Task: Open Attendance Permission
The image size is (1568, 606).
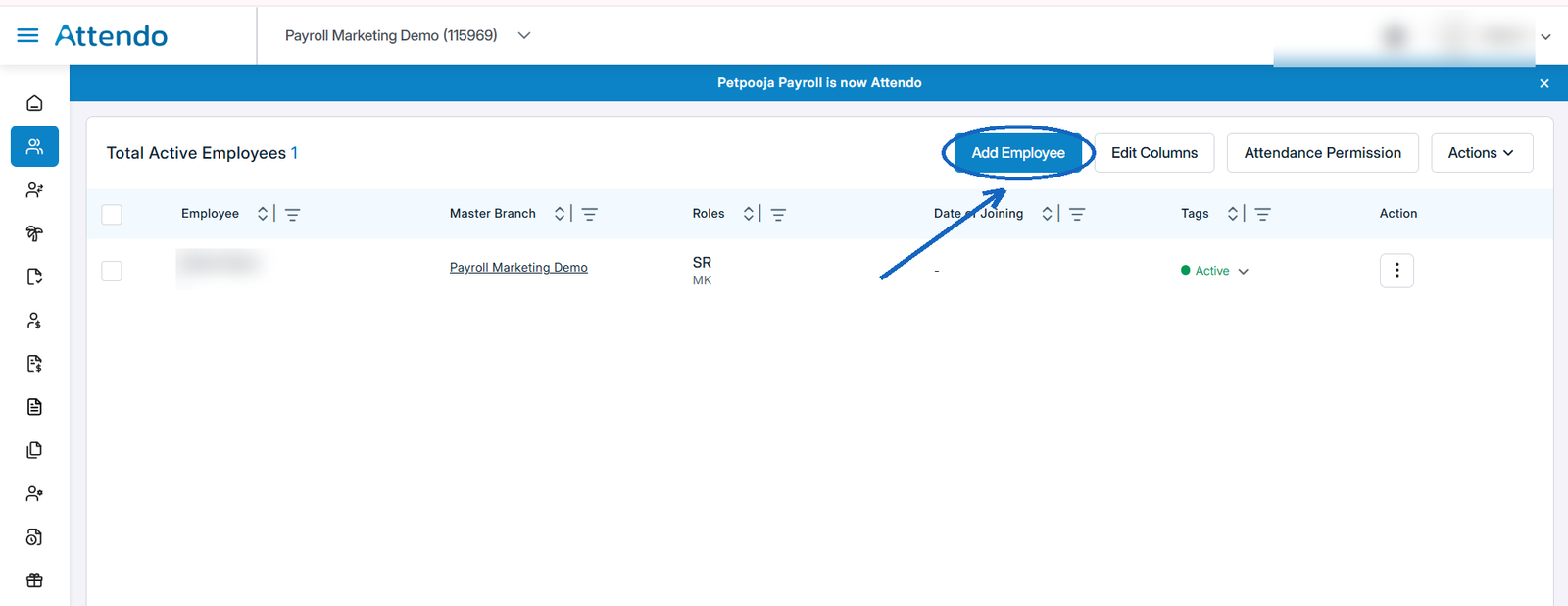Action: click(1323, 153)
